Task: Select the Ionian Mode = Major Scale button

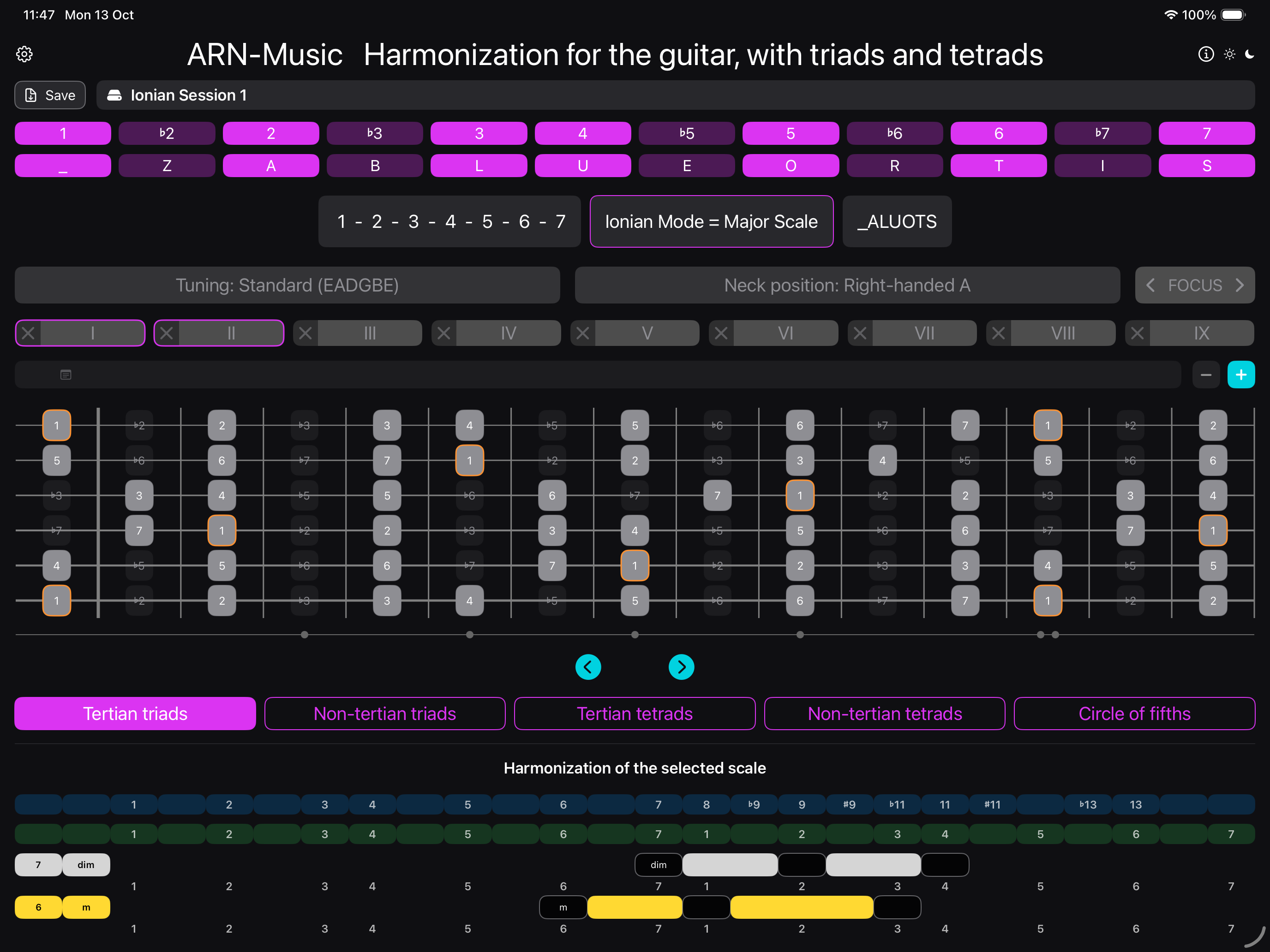Action: [x=711, y=221]
